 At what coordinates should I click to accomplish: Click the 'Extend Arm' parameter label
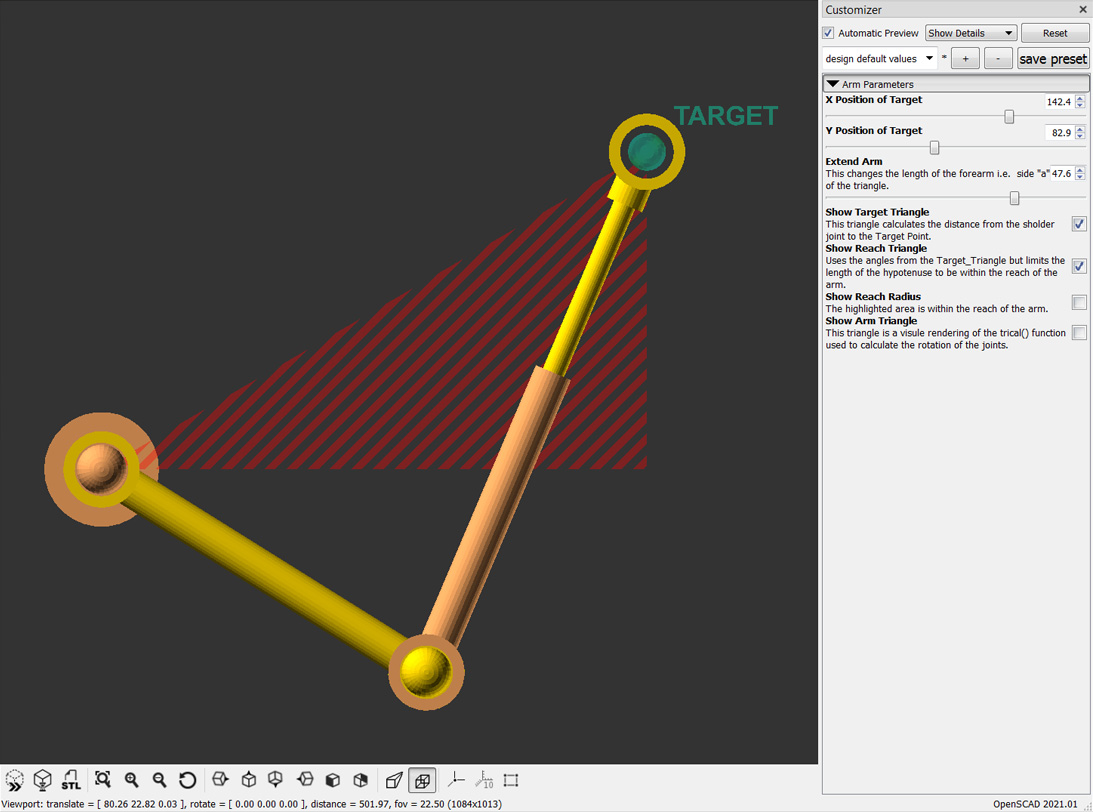point(854,161)
